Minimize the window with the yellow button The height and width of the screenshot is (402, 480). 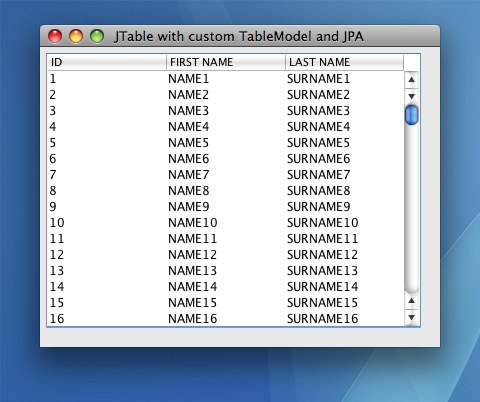click(76, 36)
